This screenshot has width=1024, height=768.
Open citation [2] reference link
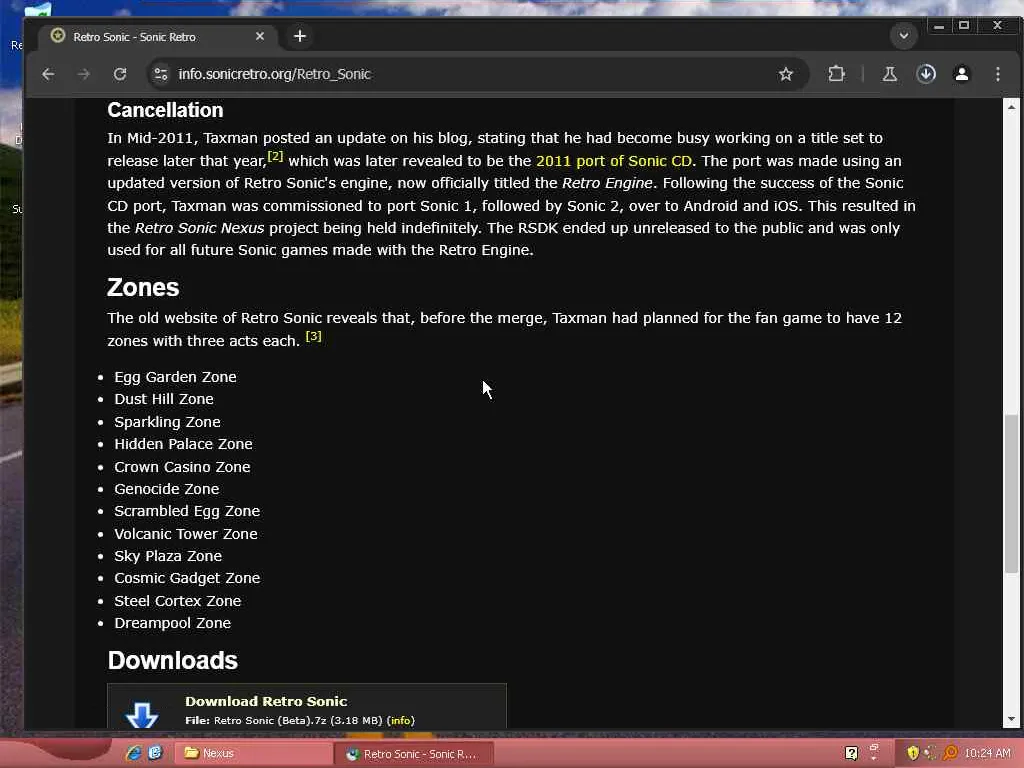tap(275, 156)
